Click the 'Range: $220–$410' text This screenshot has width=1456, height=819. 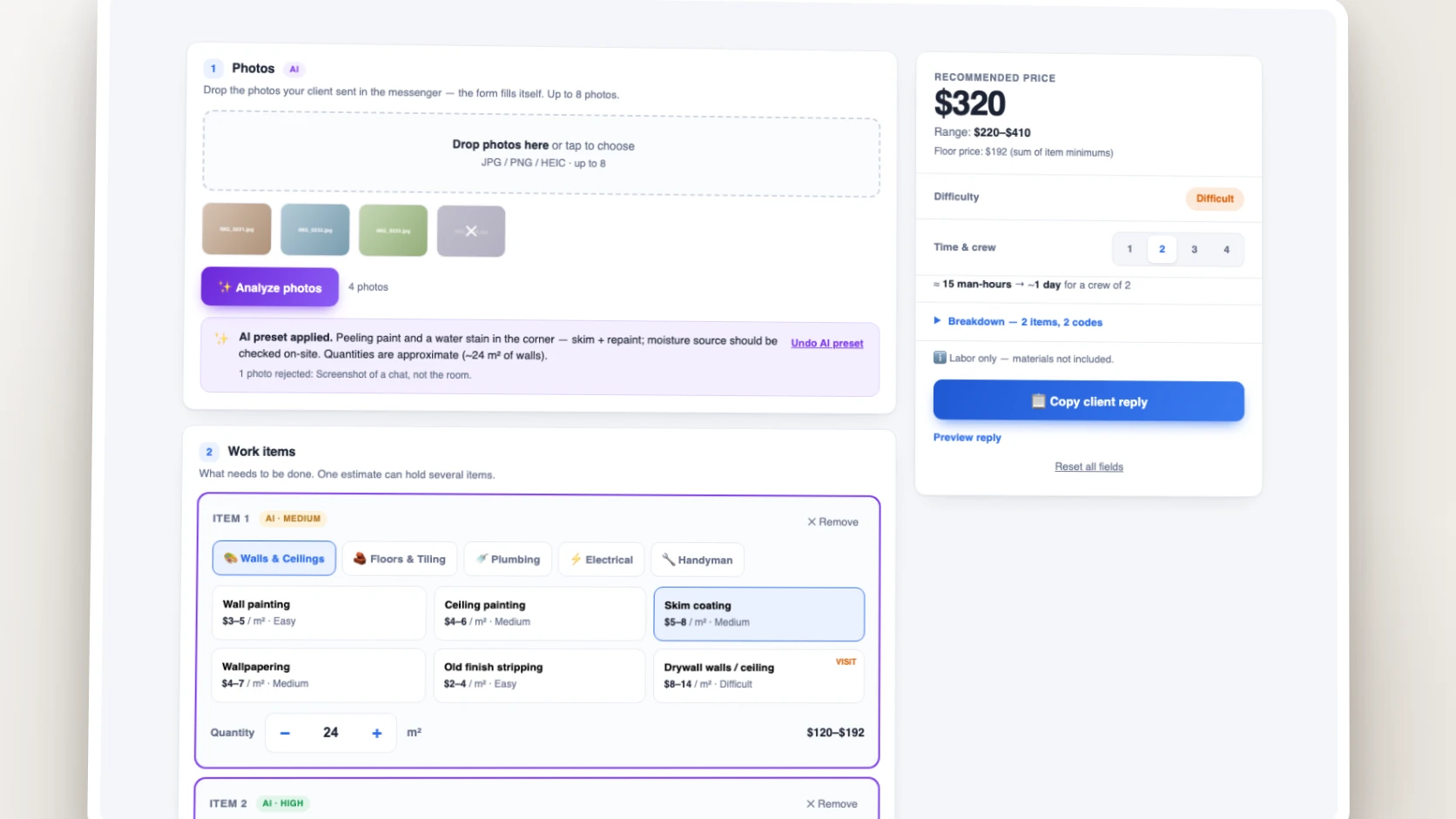click(x=982, y=132)
